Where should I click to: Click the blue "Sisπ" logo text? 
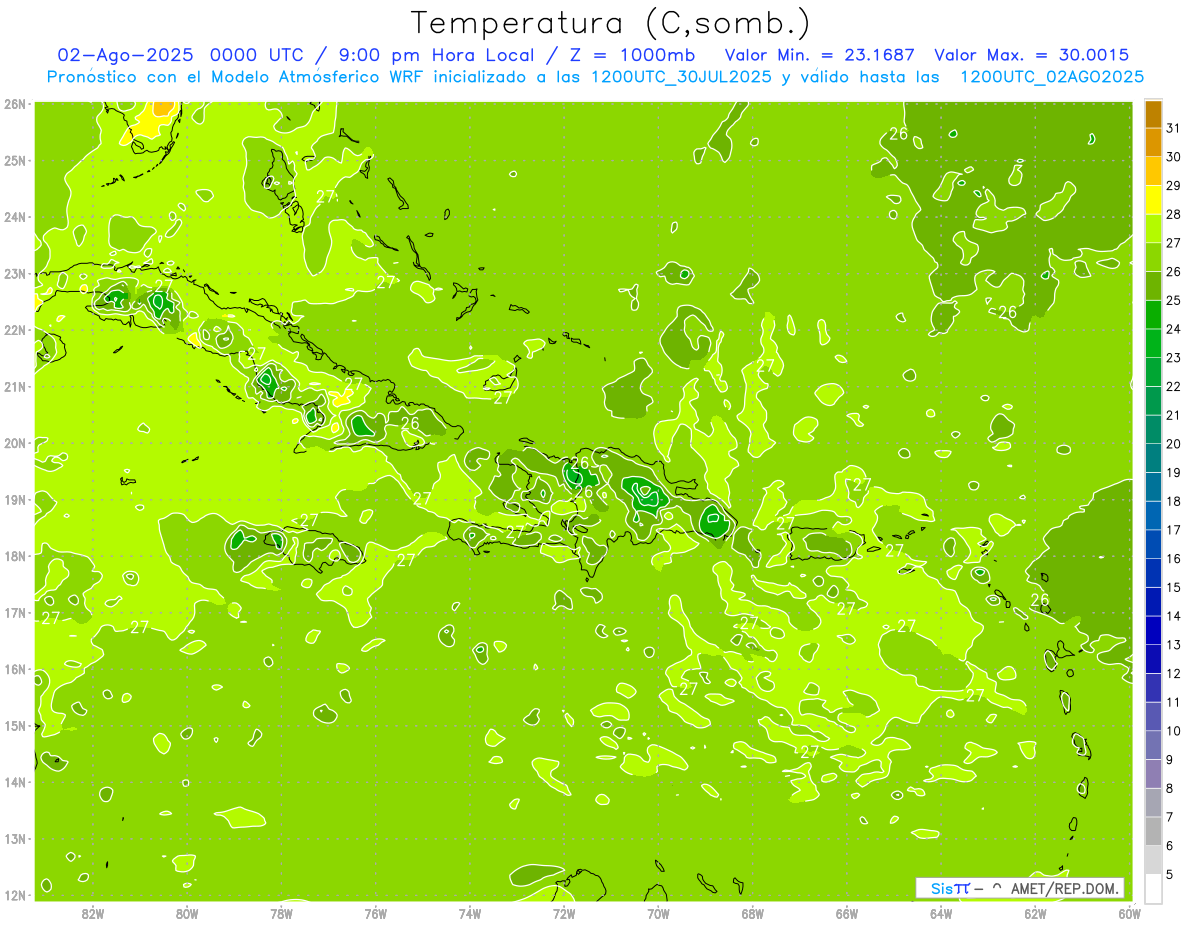[x=950, y=888]
